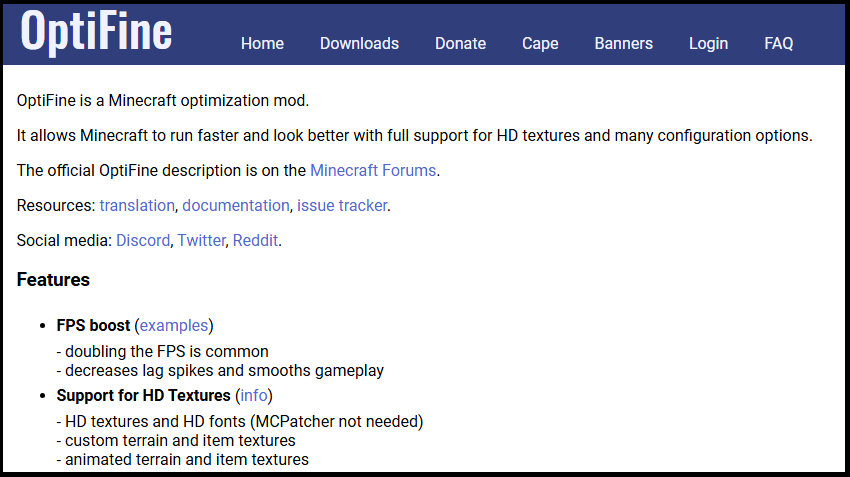Open HD Textures info link
Screen dimensions: 850x477
coord(254,395)
